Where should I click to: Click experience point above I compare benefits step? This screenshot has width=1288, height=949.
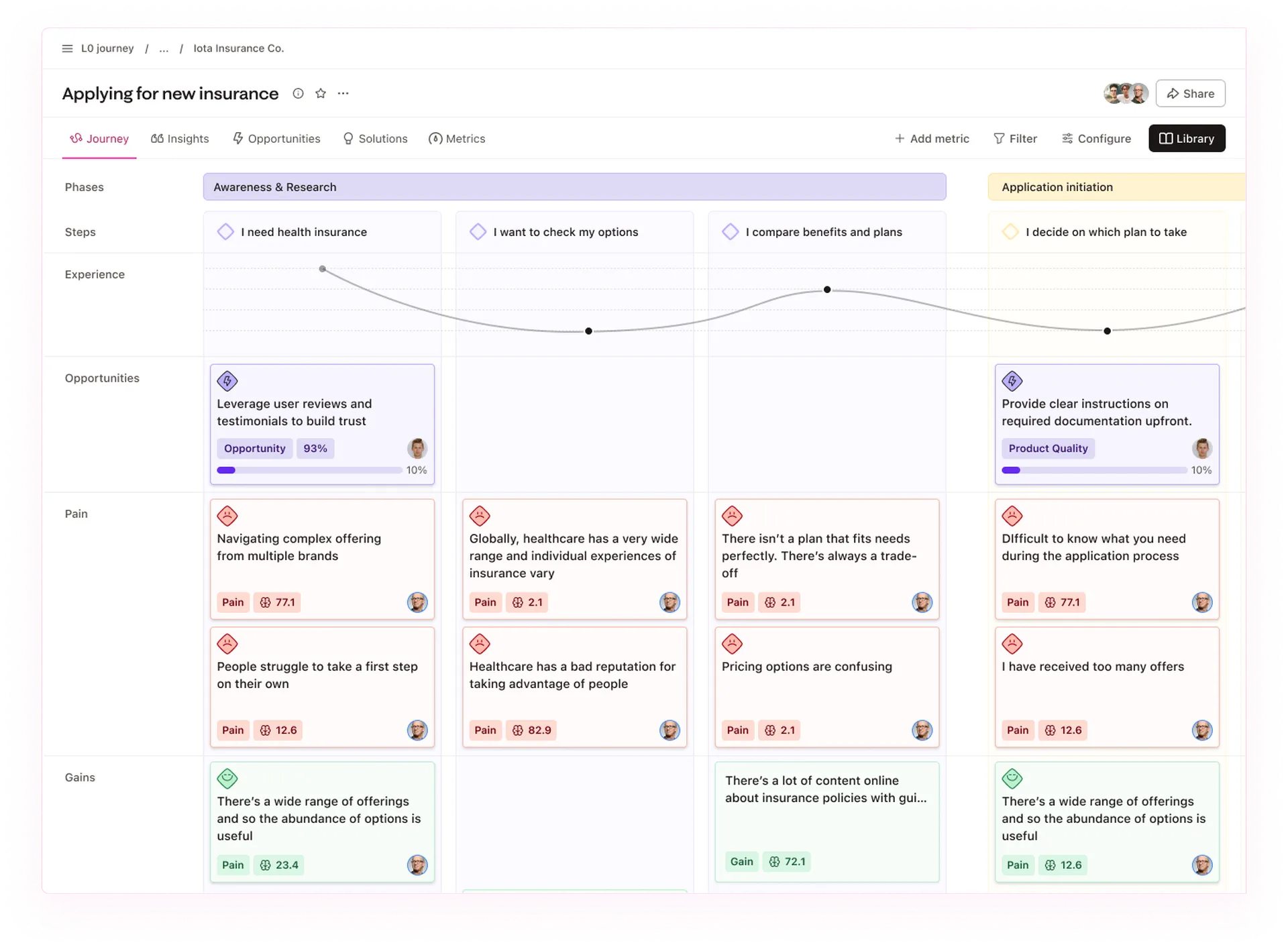pos(827,290)
